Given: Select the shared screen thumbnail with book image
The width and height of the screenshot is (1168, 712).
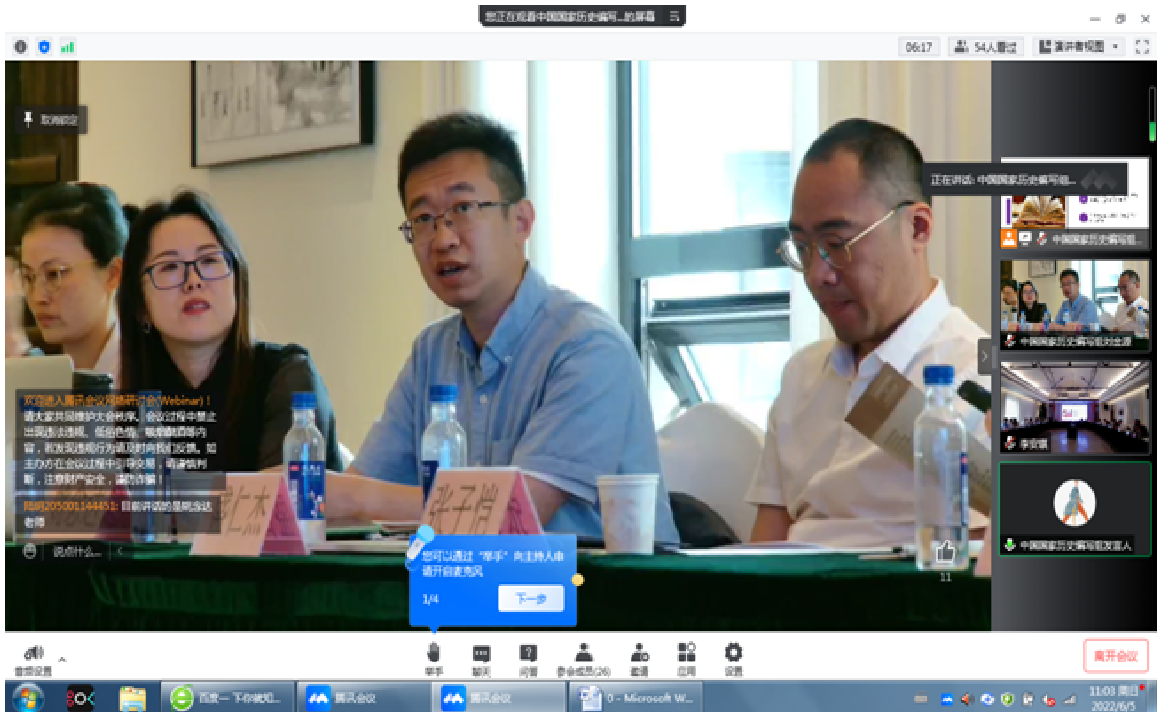Looking at the screenshot, I should (1074, 203).
